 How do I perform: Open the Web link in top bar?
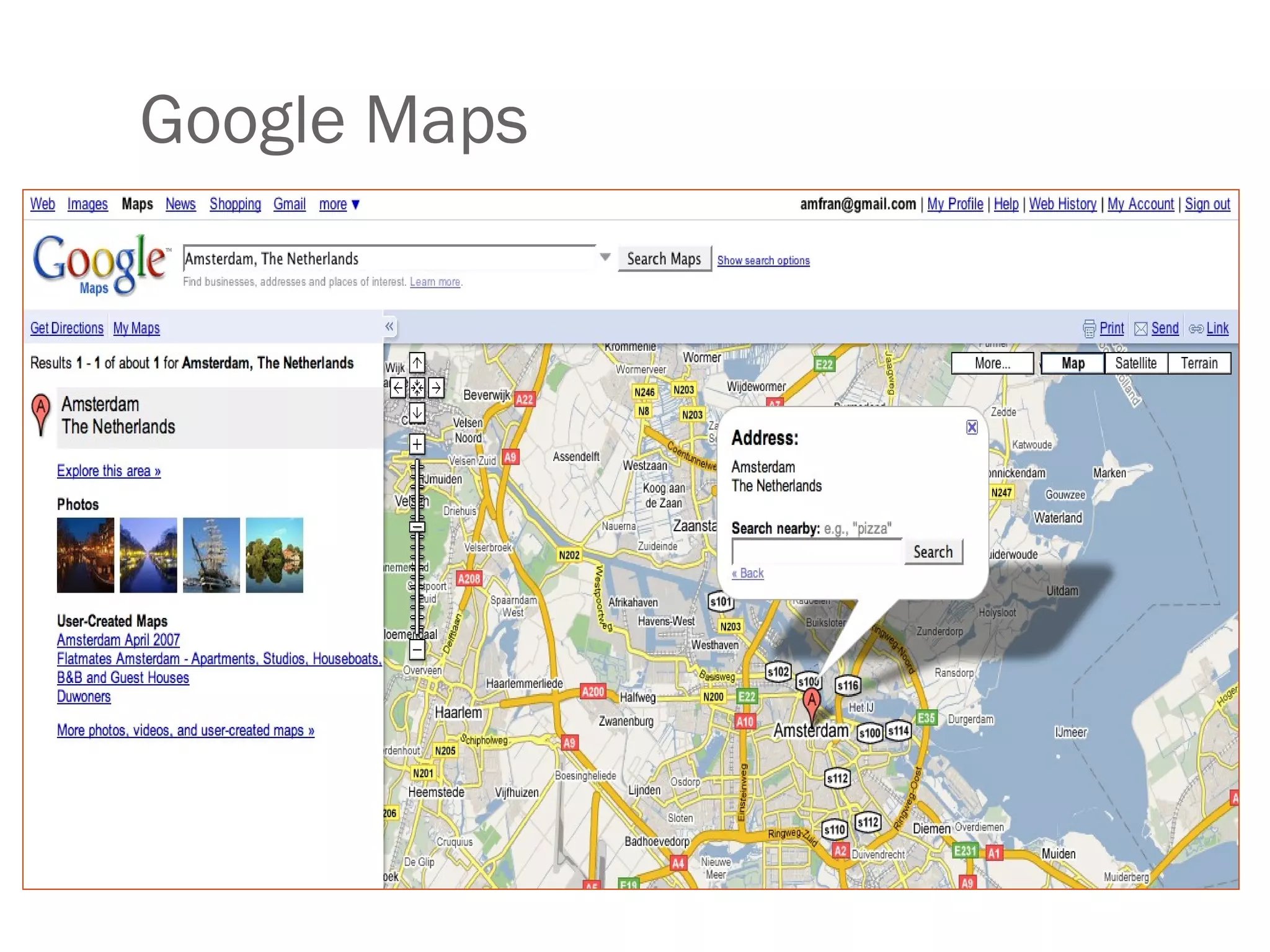(x=43, y=204)
